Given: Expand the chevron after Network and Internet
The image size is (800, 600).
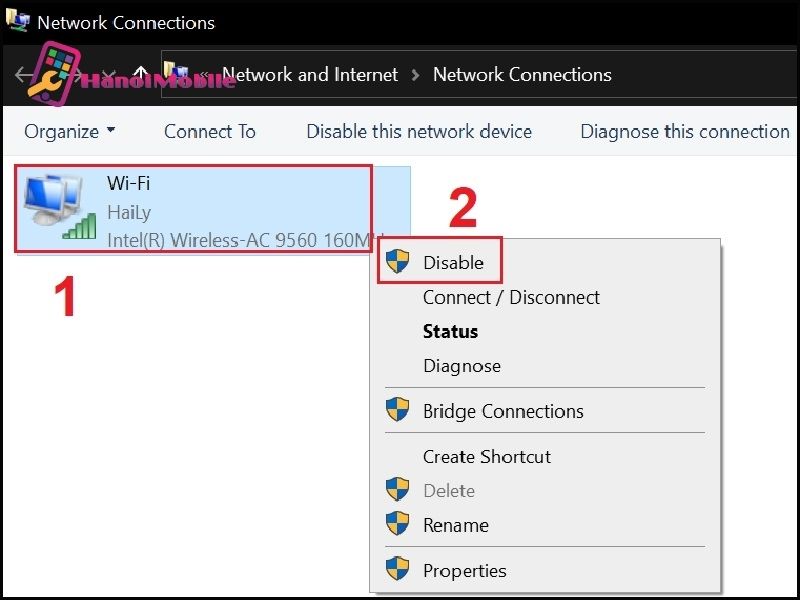Looking at the screenshot, I should coord(415,76).
